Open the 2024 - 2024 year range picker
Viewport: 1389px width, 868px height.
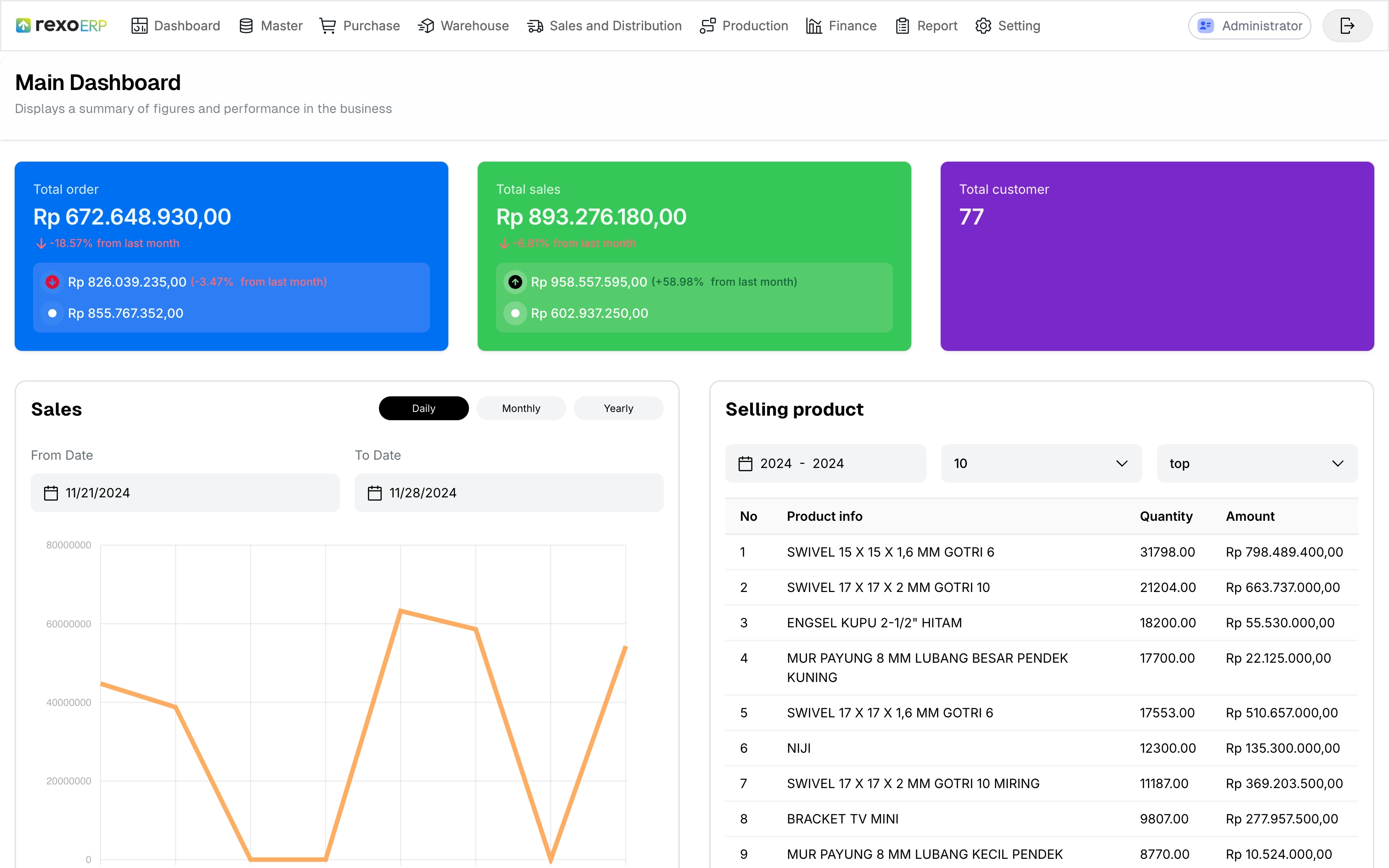click(x=825, y=463)
